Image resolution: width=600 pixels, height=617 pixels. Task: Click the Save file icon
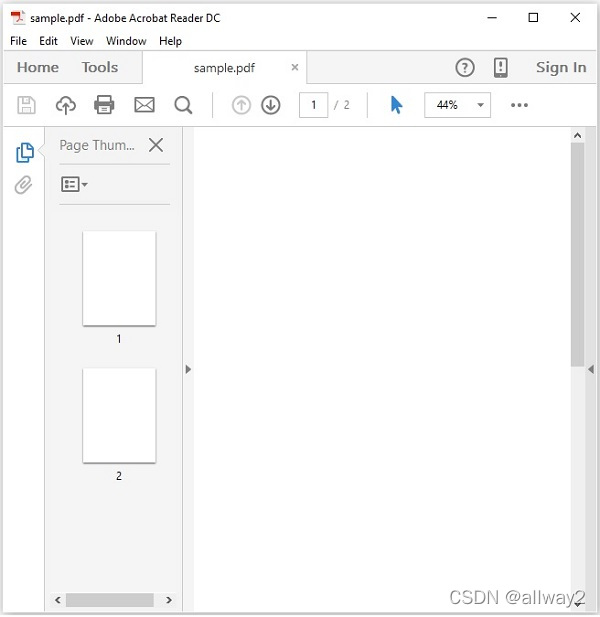[26, 105]
